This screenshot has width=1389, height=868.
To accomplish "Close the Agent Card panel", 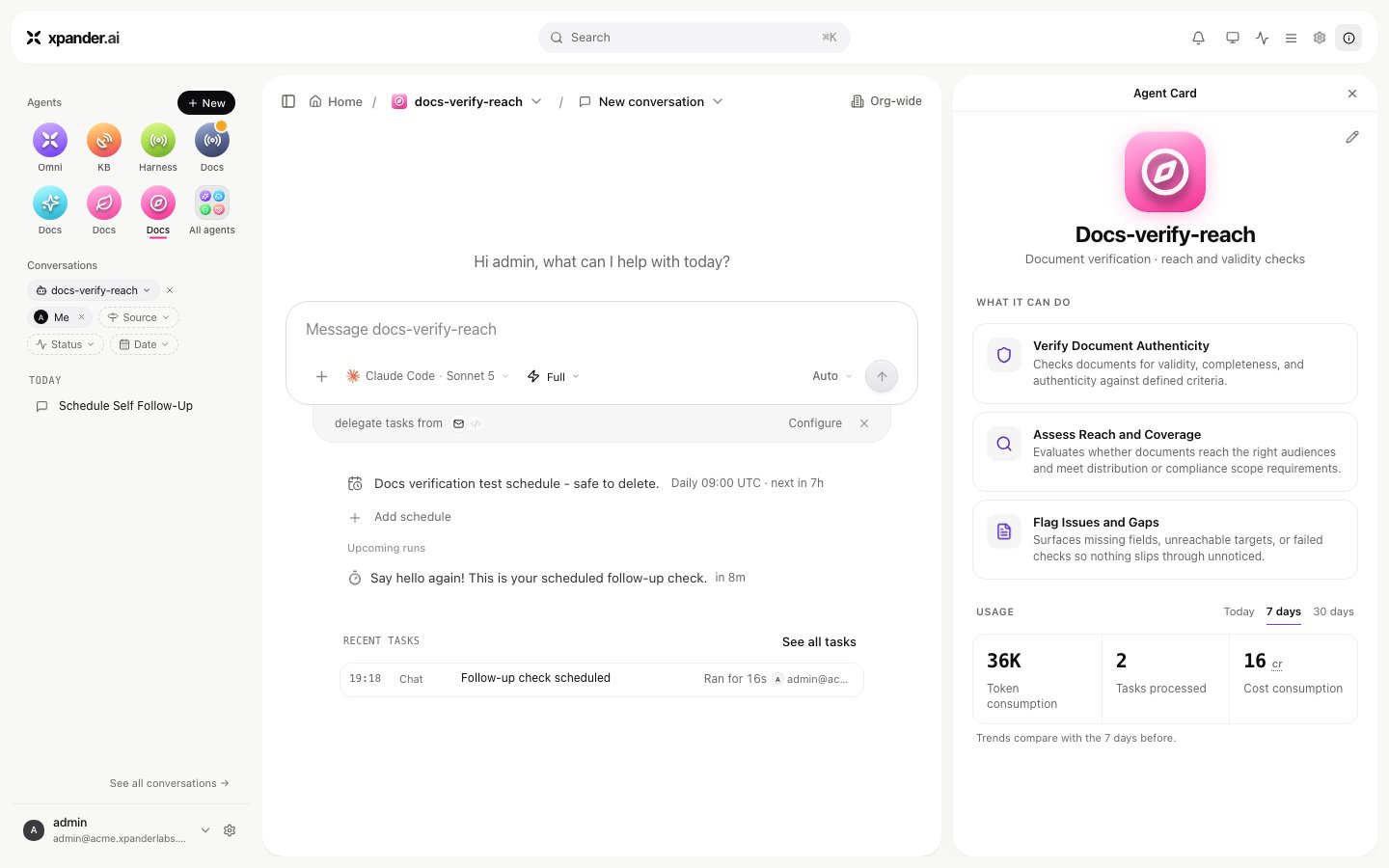I will [x=1352, y=94].
